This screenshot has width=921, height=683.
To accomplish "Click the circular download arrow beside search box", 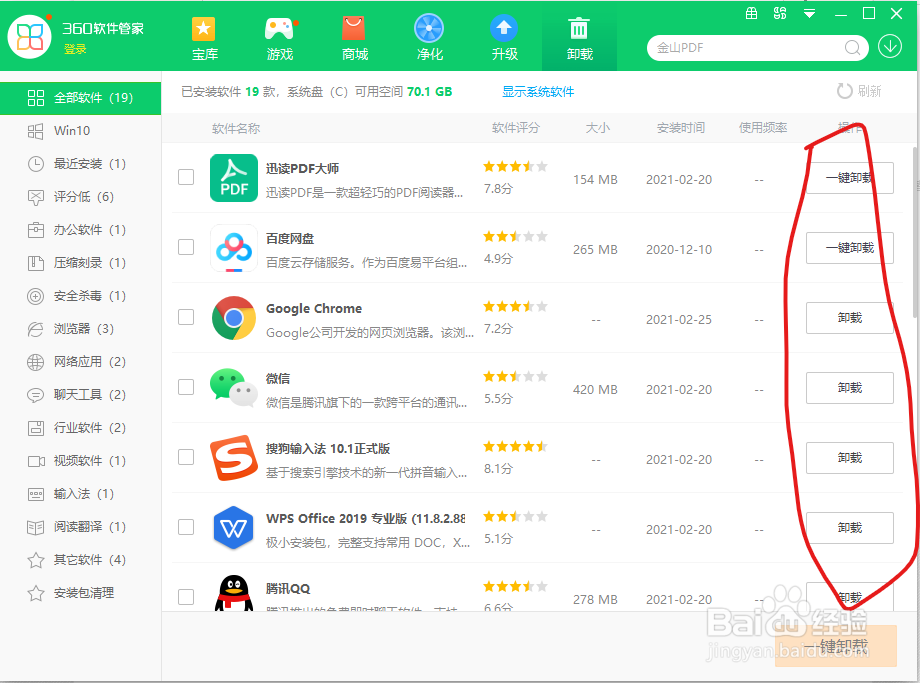I will pos(889,47).
